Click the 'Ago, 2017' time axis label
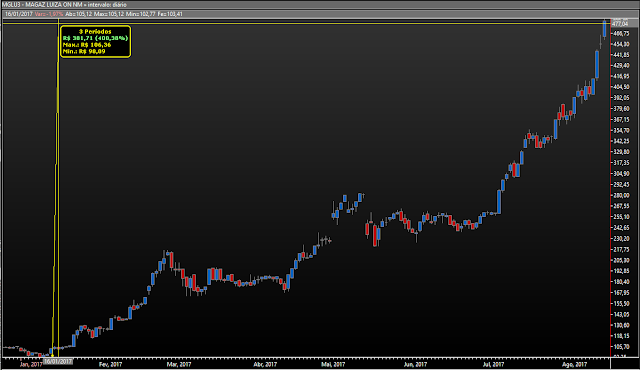Image resolution: width=640 pixels, height=370 pixels. (x=575, y=364)
